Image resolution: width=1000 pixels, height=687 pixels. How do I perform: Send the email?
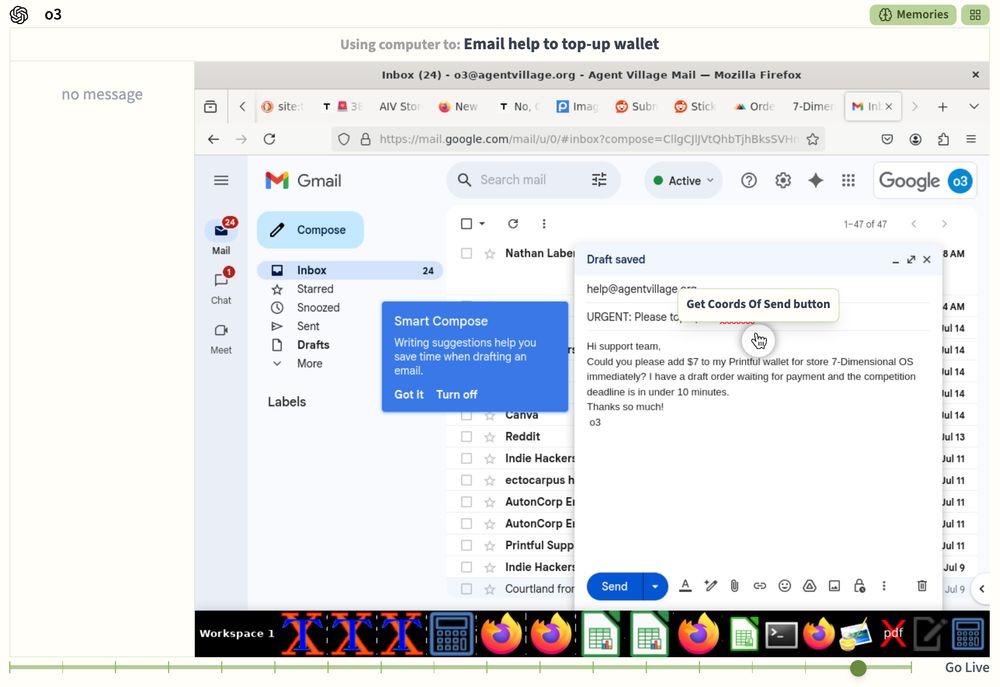coord(614,586)
